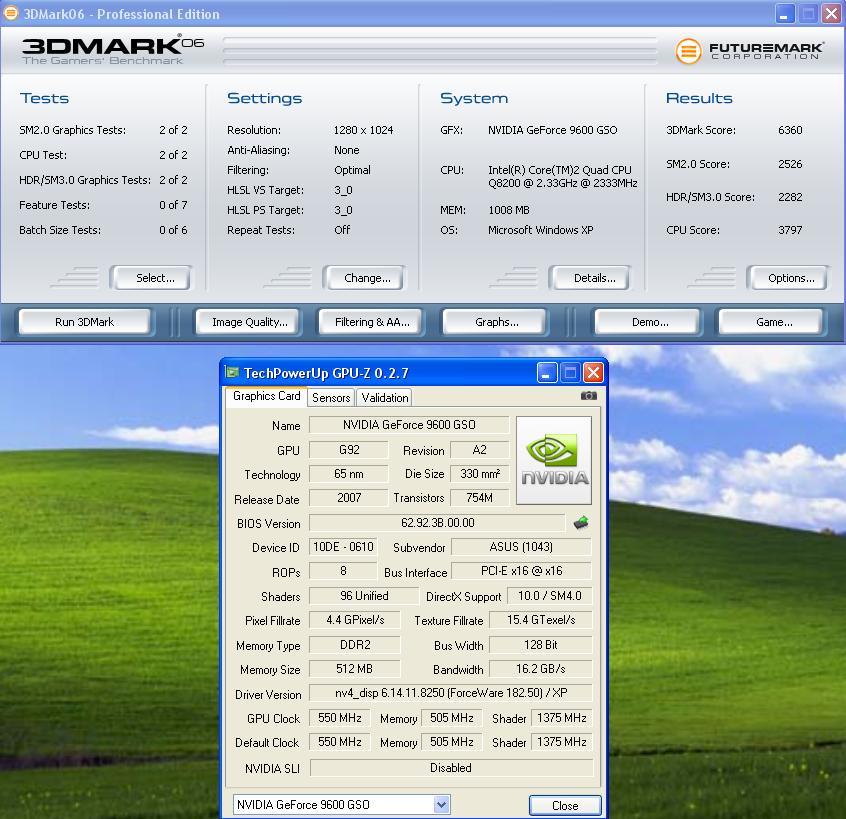The width and height of the screenshot is (846, 819).
Task: Click the Default Clock Shader field 1375 MHz
Action: [562, 742]
